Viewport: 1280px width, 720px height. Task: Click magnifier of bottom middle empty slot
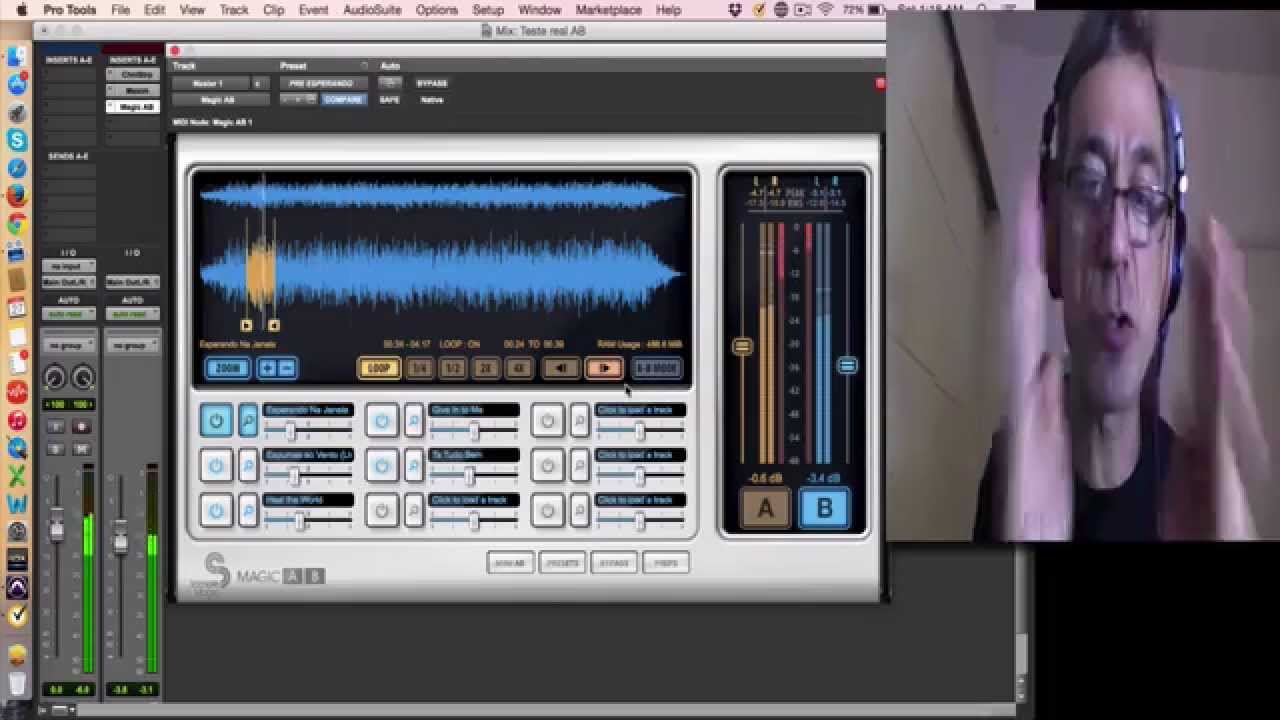click(x=414, y=511)
